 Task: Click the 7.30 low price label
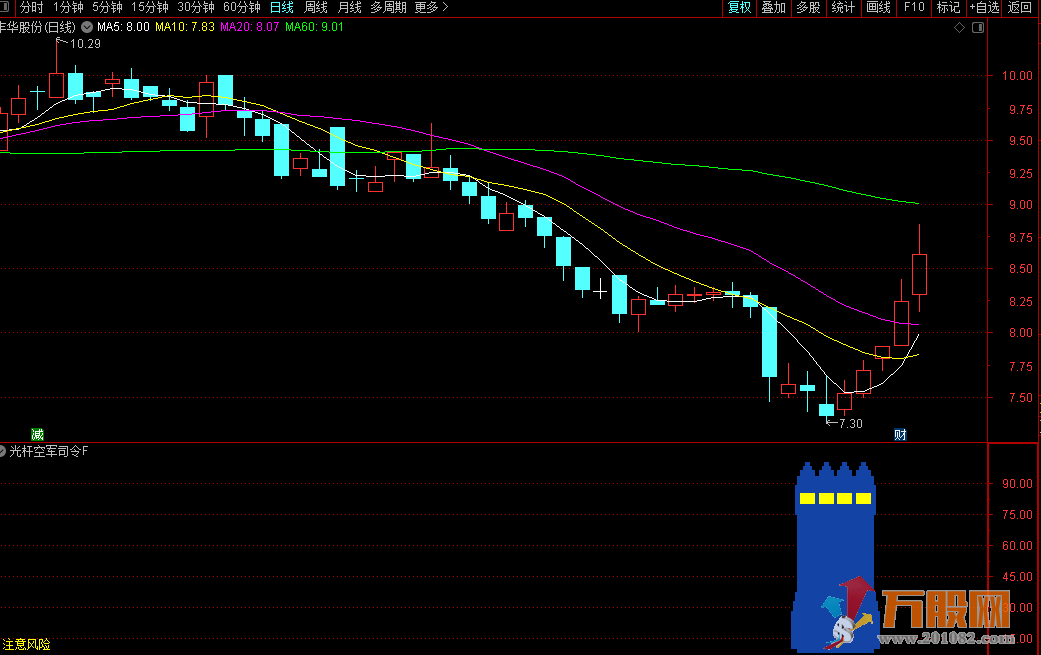point(850,423)
